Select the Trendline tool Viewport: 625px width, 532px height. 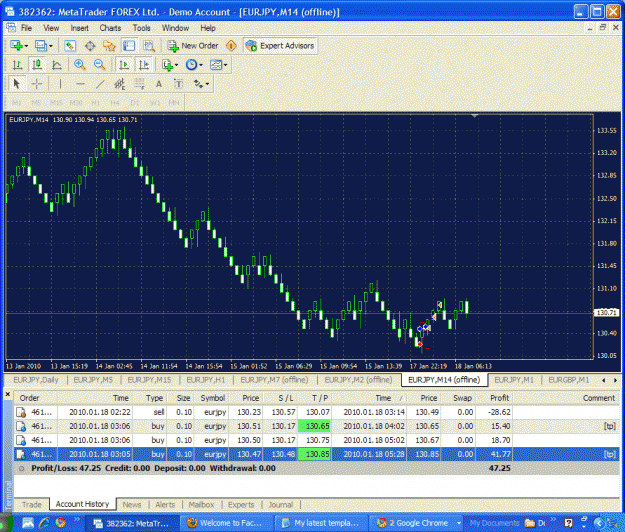(100, 84)
